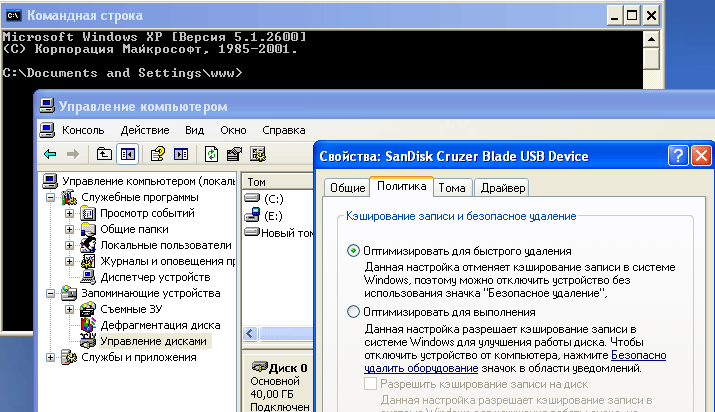Screen dimensions: 715x412
Task: Expand the Общие папки node
Action: [69, 229]
